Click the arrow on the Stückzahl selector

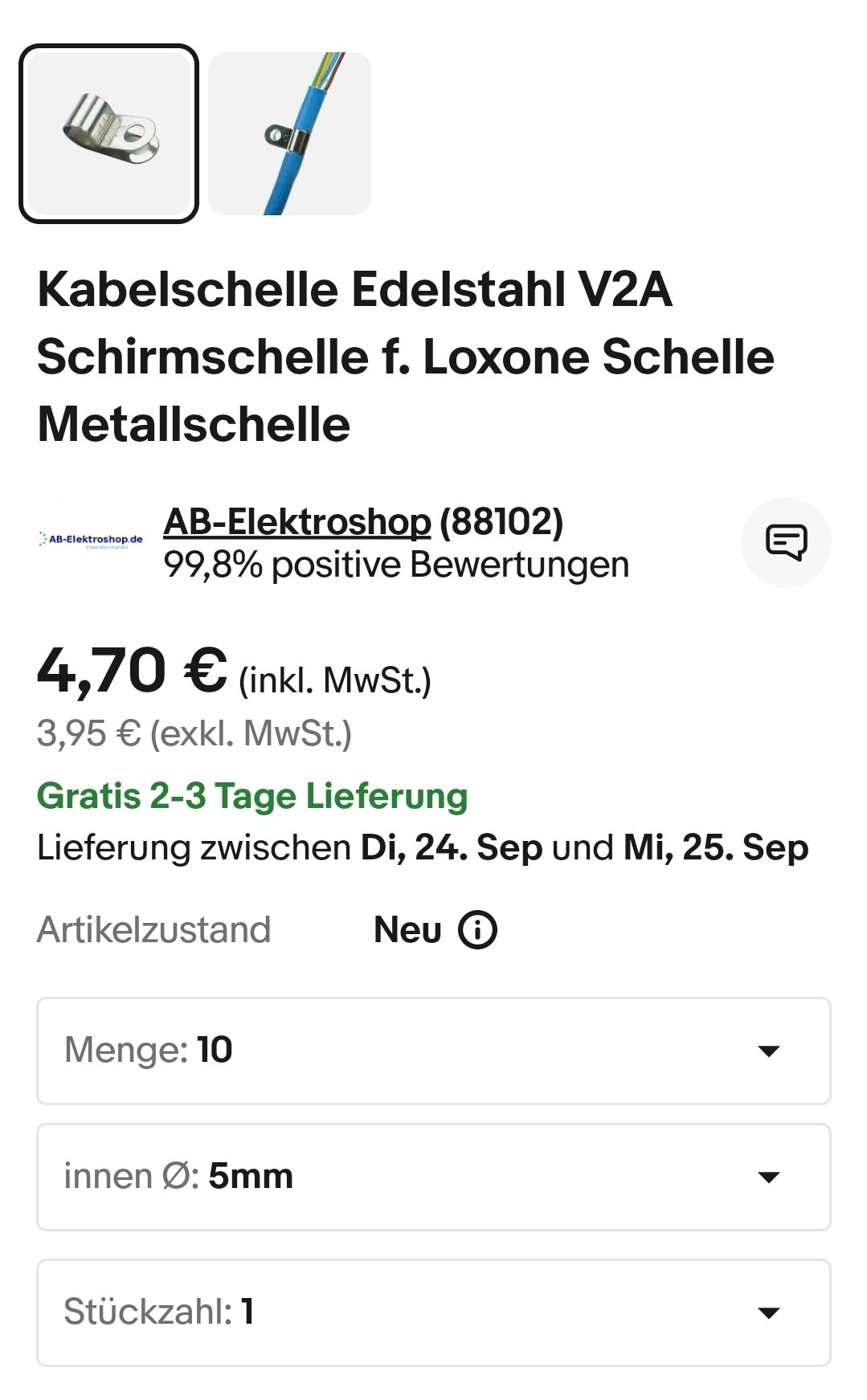[769, 1313]
